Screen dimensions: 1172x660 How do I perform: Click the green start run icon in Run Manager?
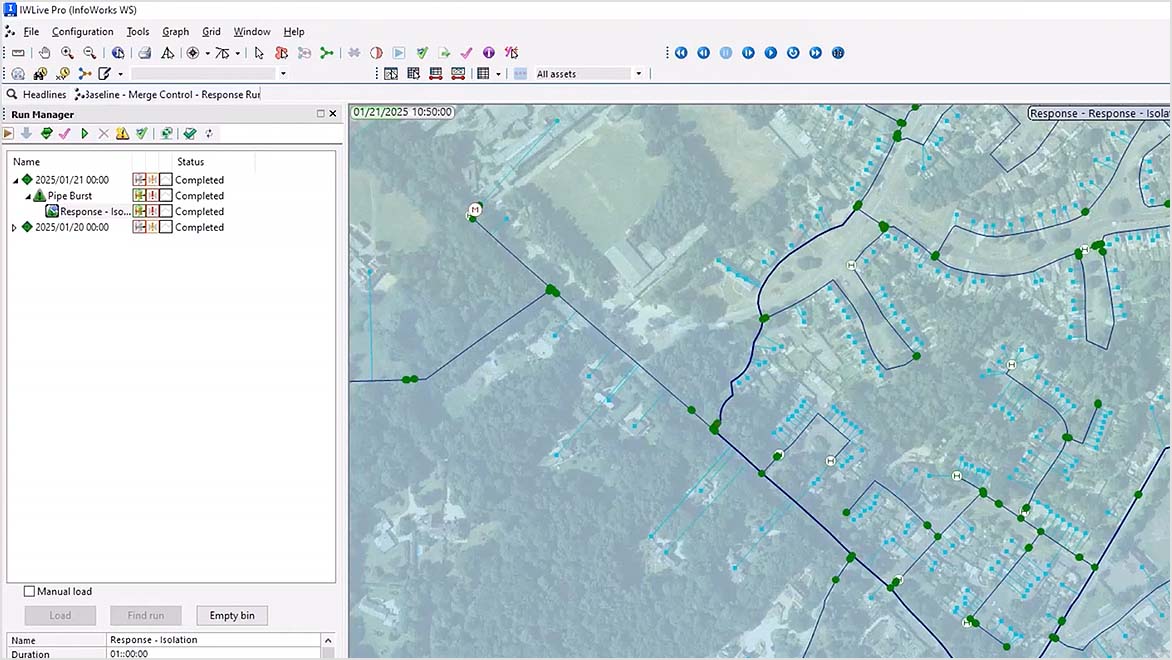pos(84,132)
